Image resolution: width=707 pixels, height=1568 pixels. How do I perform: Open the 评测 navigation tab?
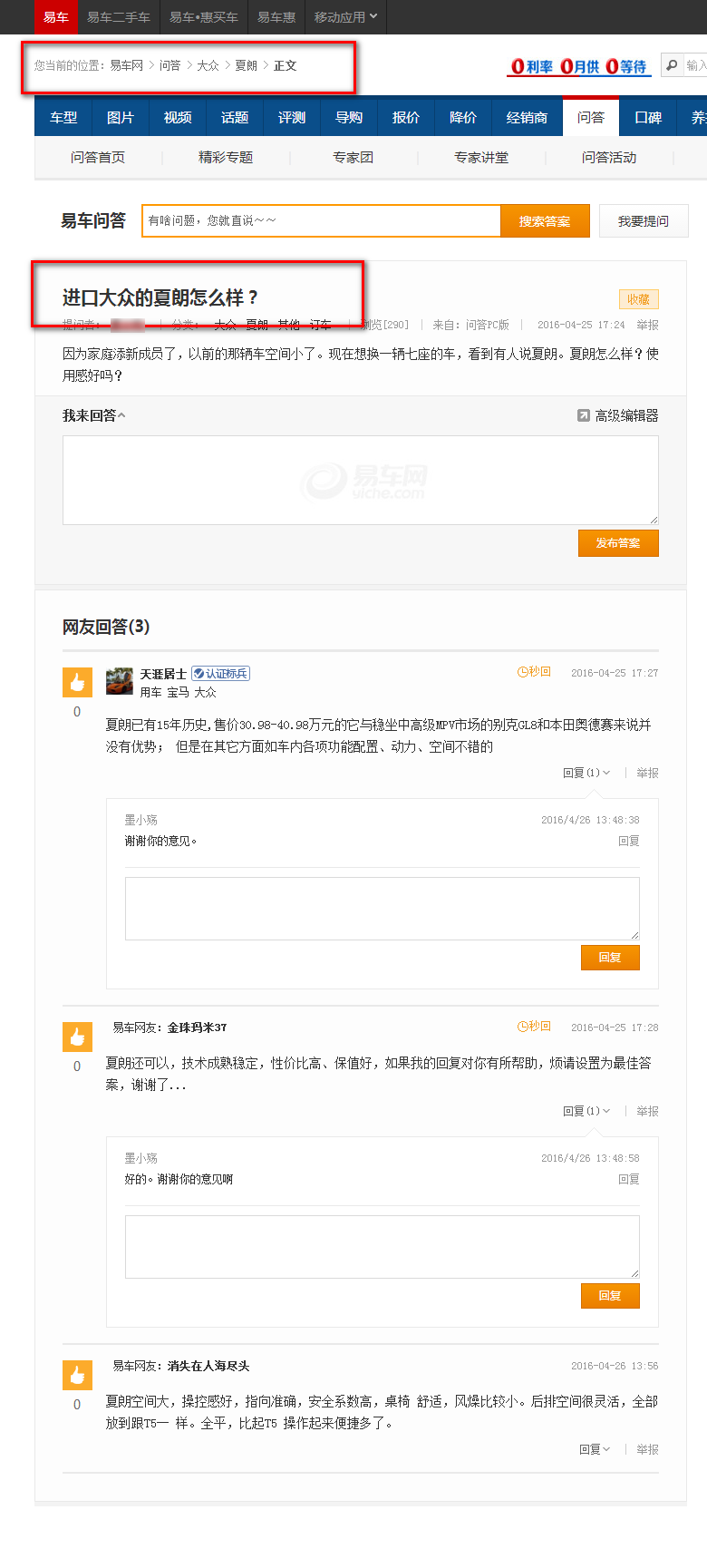tap(292, 117)
